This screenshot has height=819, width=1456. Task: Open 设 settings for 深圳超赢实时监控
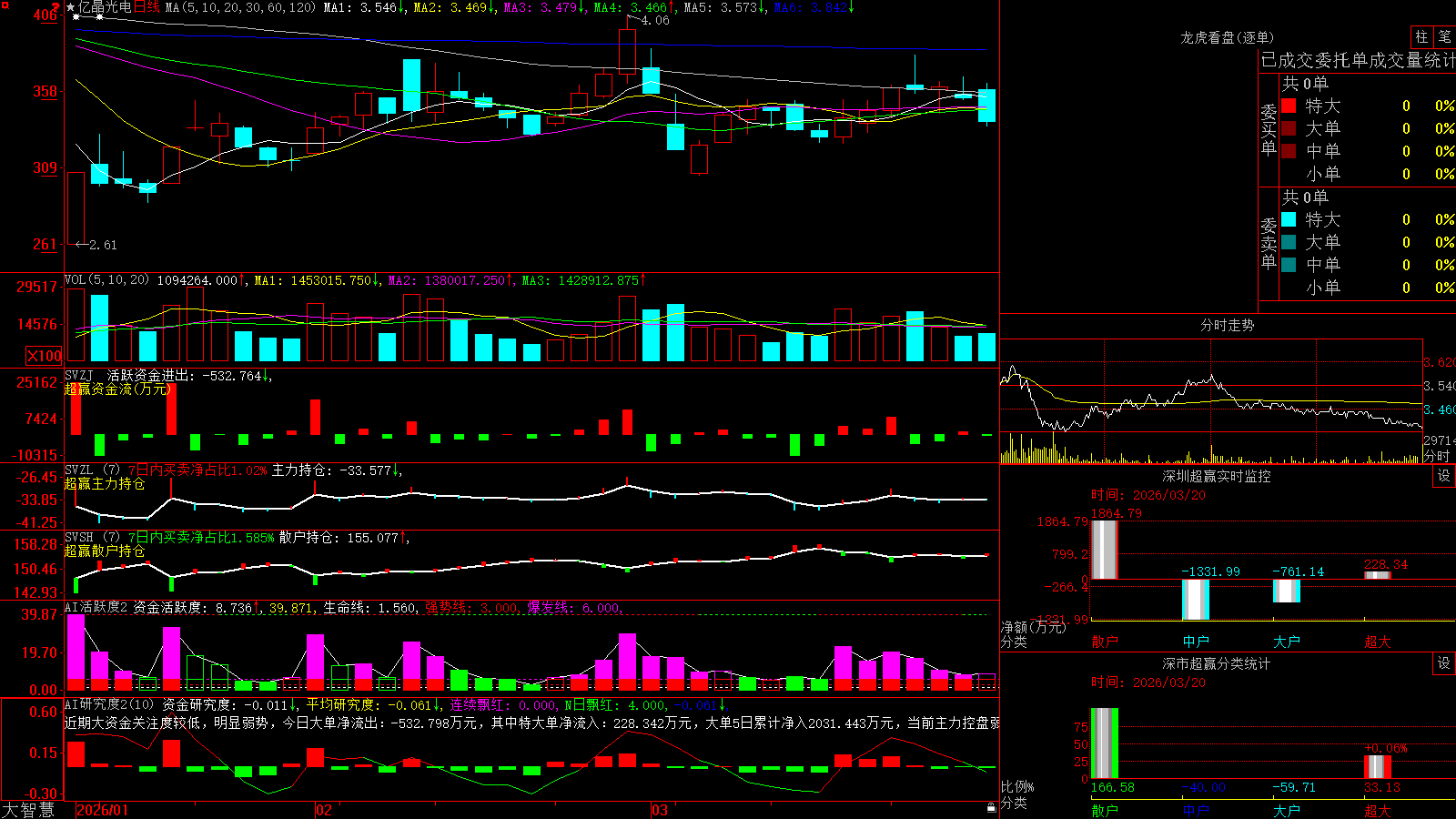[1444, 476]
